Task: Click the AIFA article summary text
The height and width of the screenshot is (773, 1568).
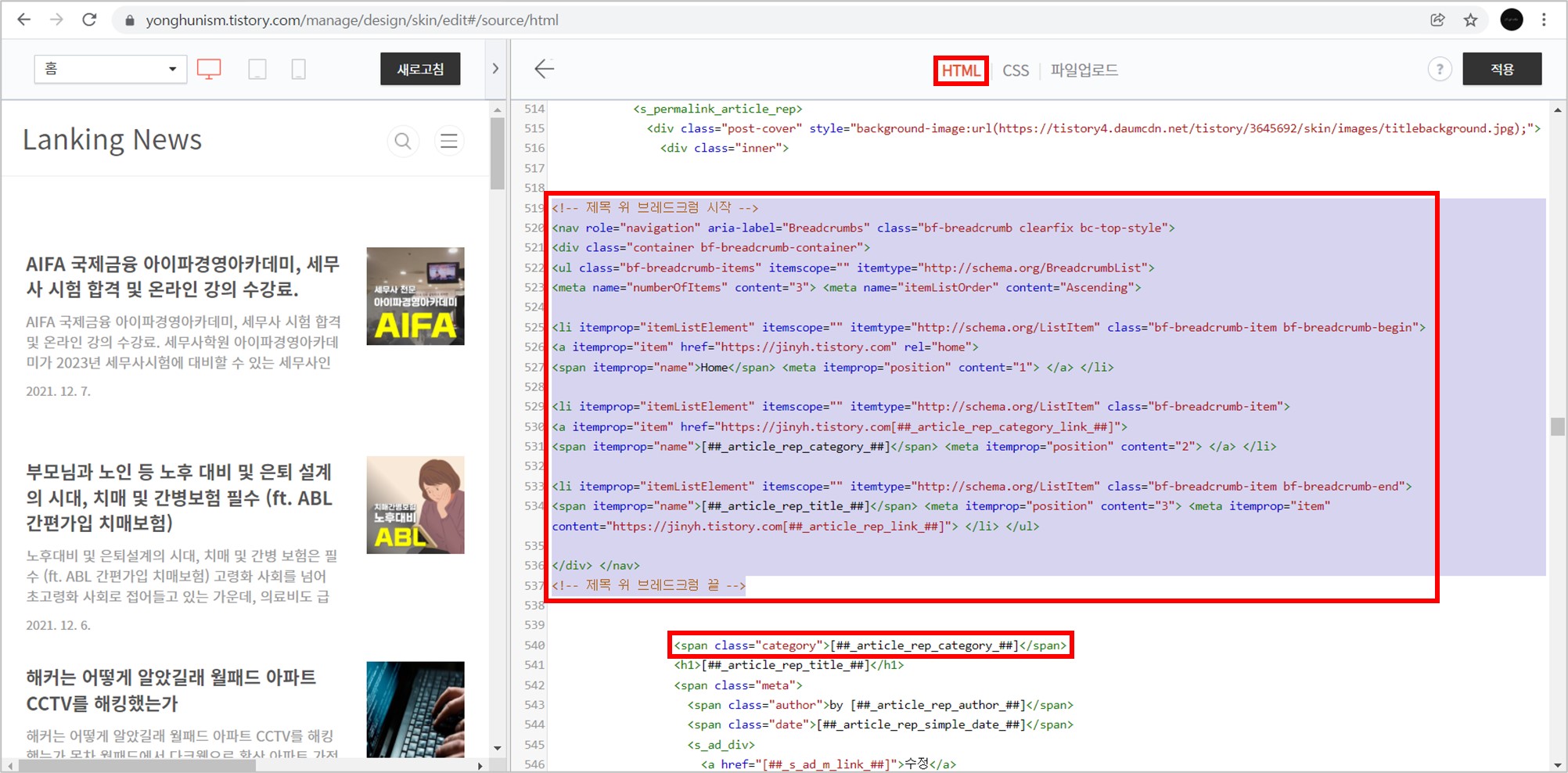Action: 183,342
